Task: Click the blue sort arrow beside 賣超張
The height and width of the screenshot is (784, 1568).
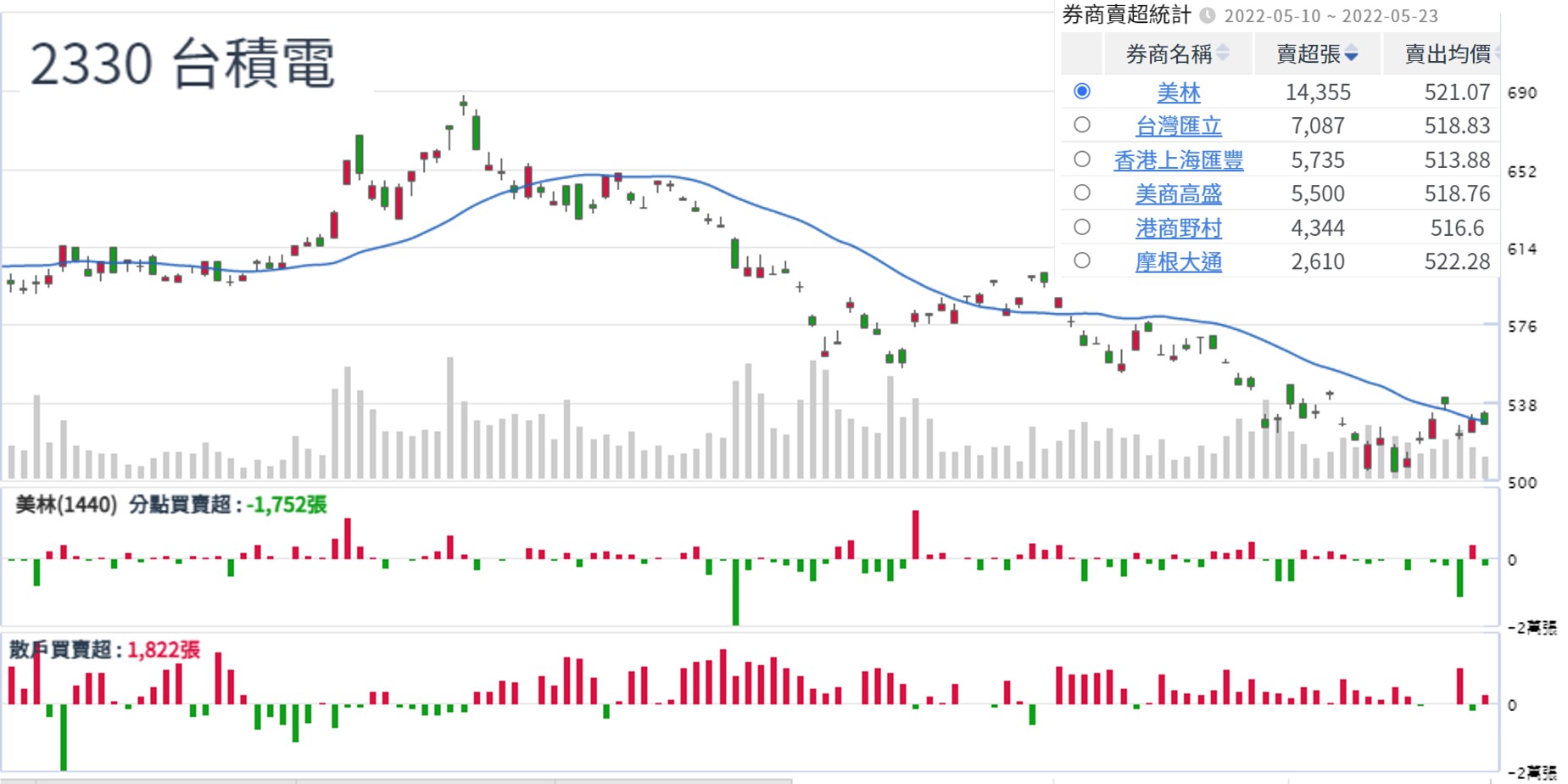Action: (1351, 55)
